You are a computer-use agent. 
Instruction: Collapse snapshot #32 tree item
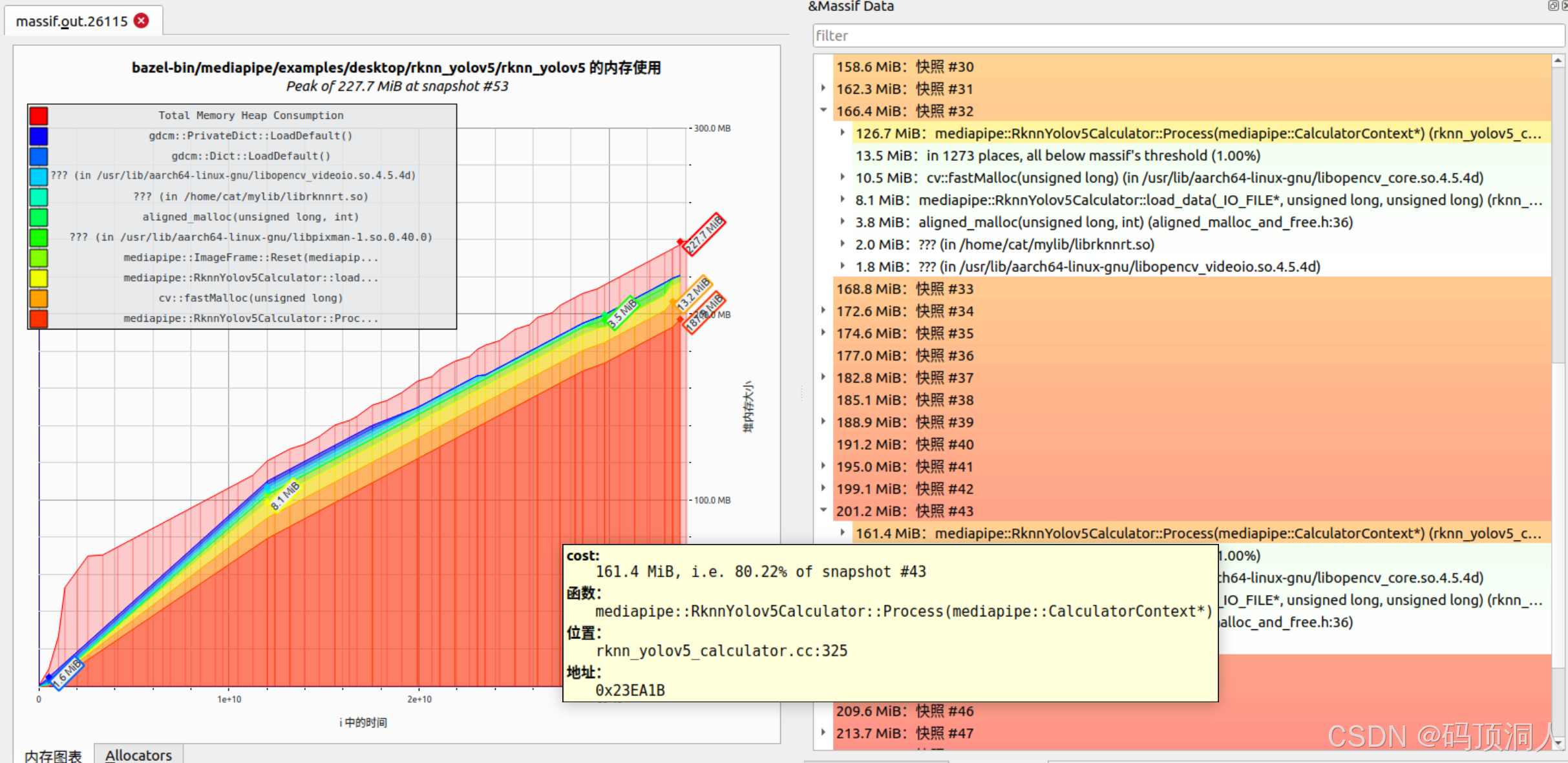[x=823, y=110]
